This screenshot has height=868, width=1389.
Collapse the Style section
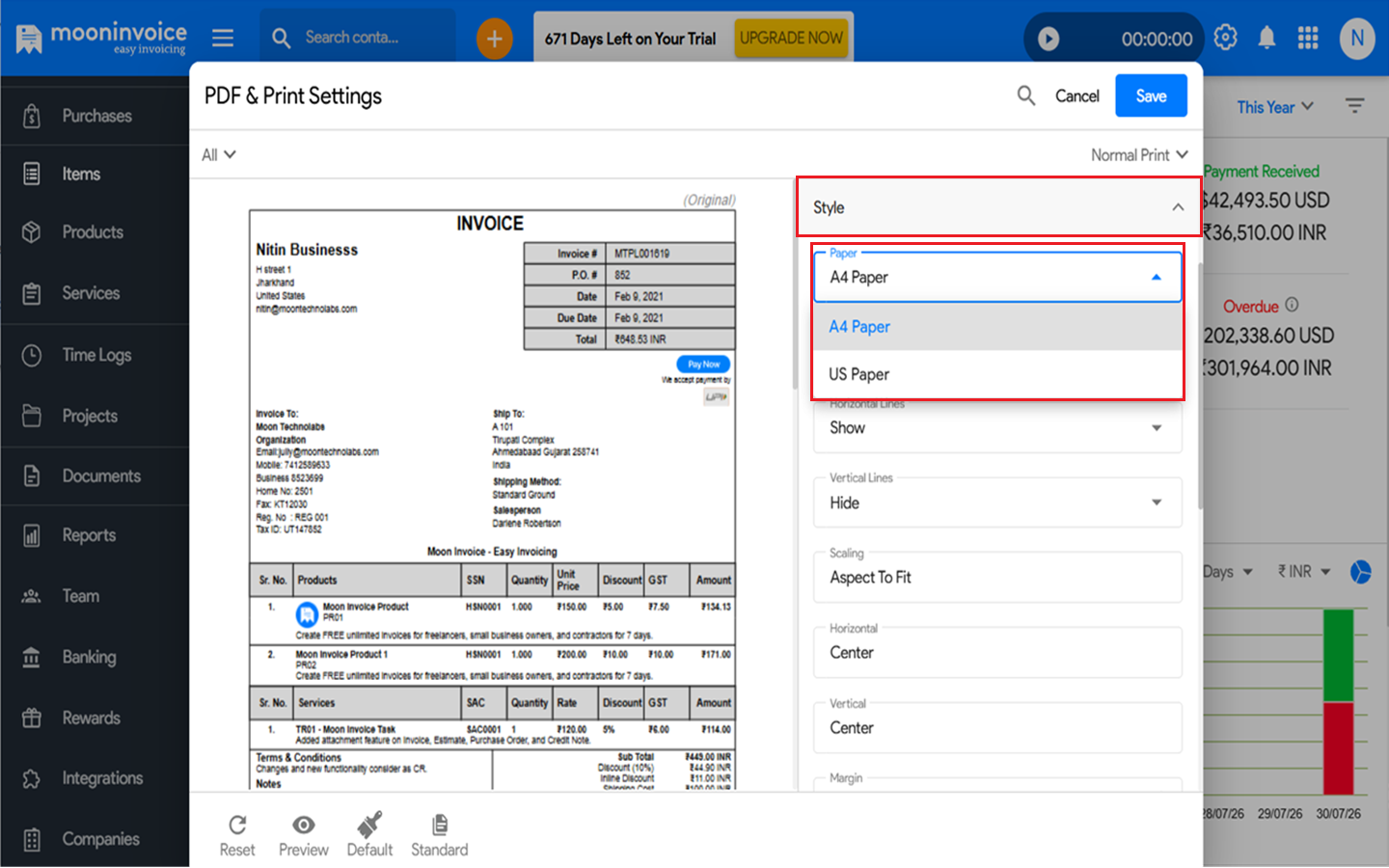[999, 207]
